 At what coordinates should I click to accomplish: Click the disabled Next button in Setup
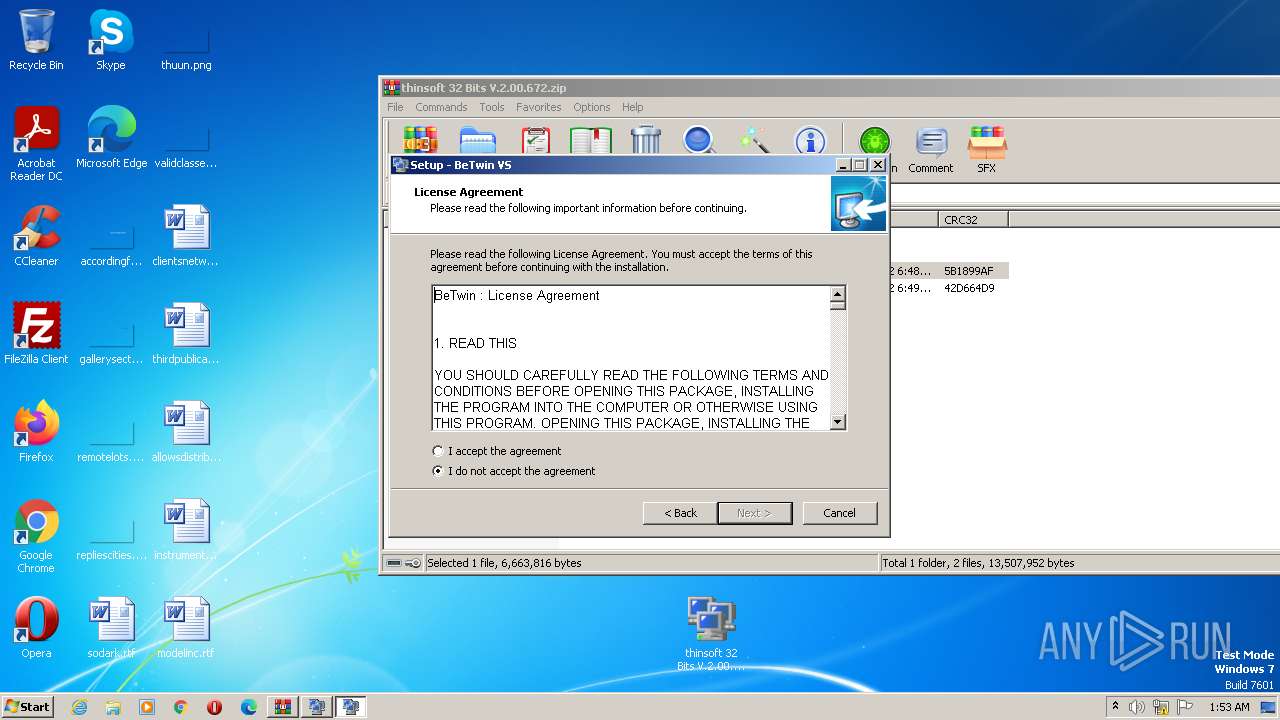pos(754,513)
